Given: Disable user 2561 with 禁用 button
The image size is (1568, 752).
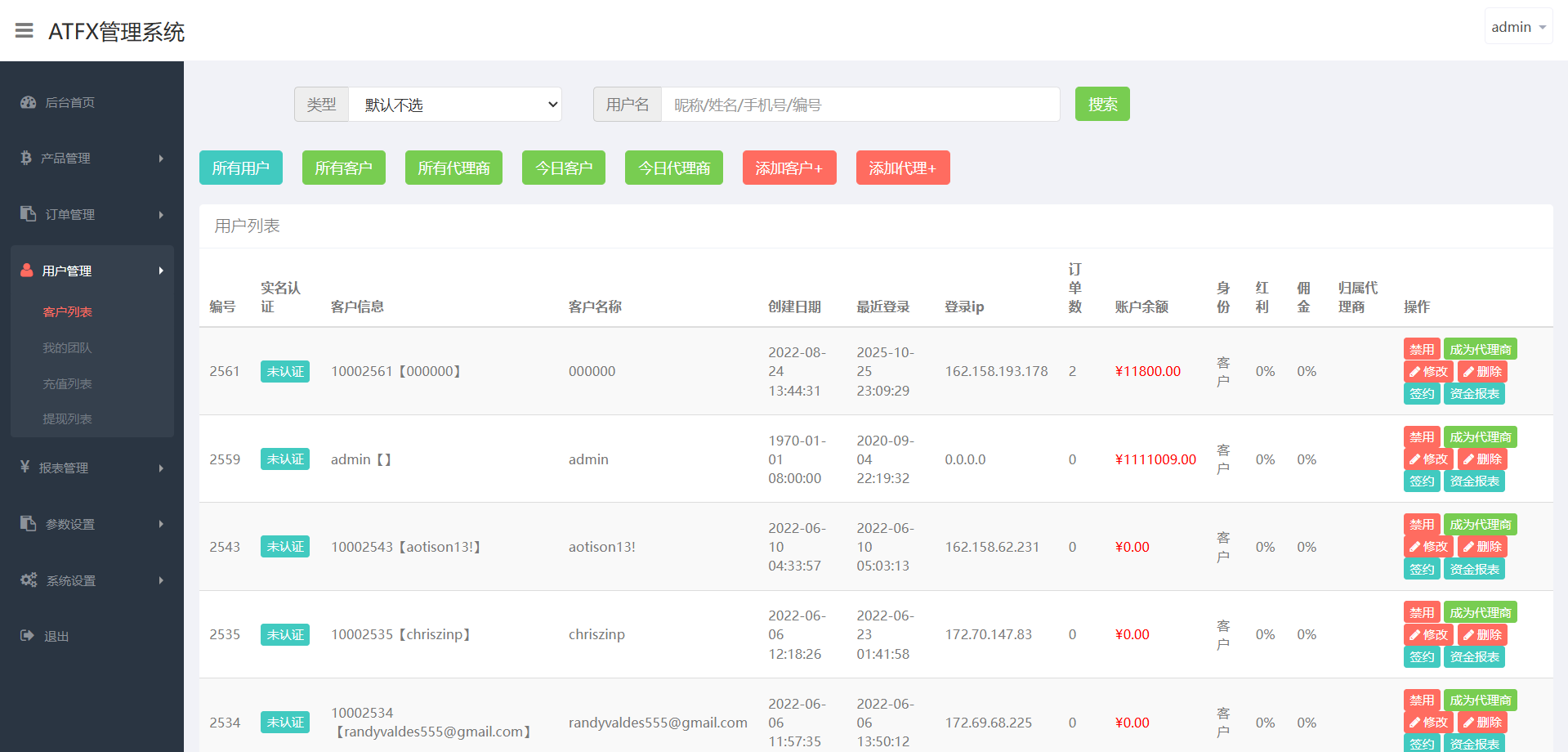Looking at the screenshot, I should tap(1421, 349).
